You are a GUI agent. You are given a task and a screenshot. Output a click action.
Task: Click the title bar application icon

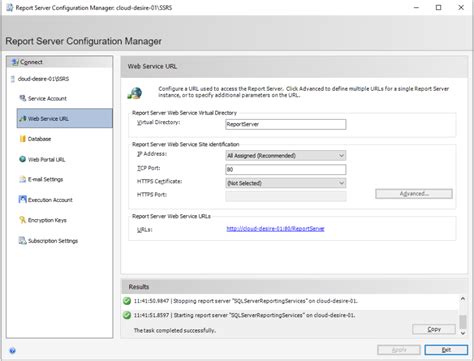[x=10, y=7]
